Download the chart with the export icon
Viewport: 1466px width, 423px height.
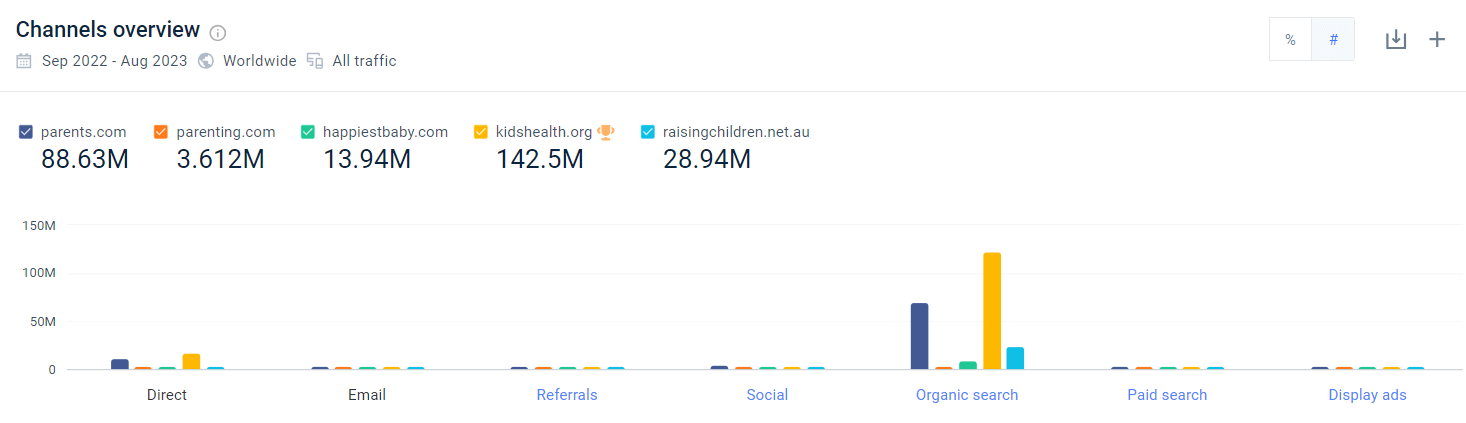pos(1396,40)
